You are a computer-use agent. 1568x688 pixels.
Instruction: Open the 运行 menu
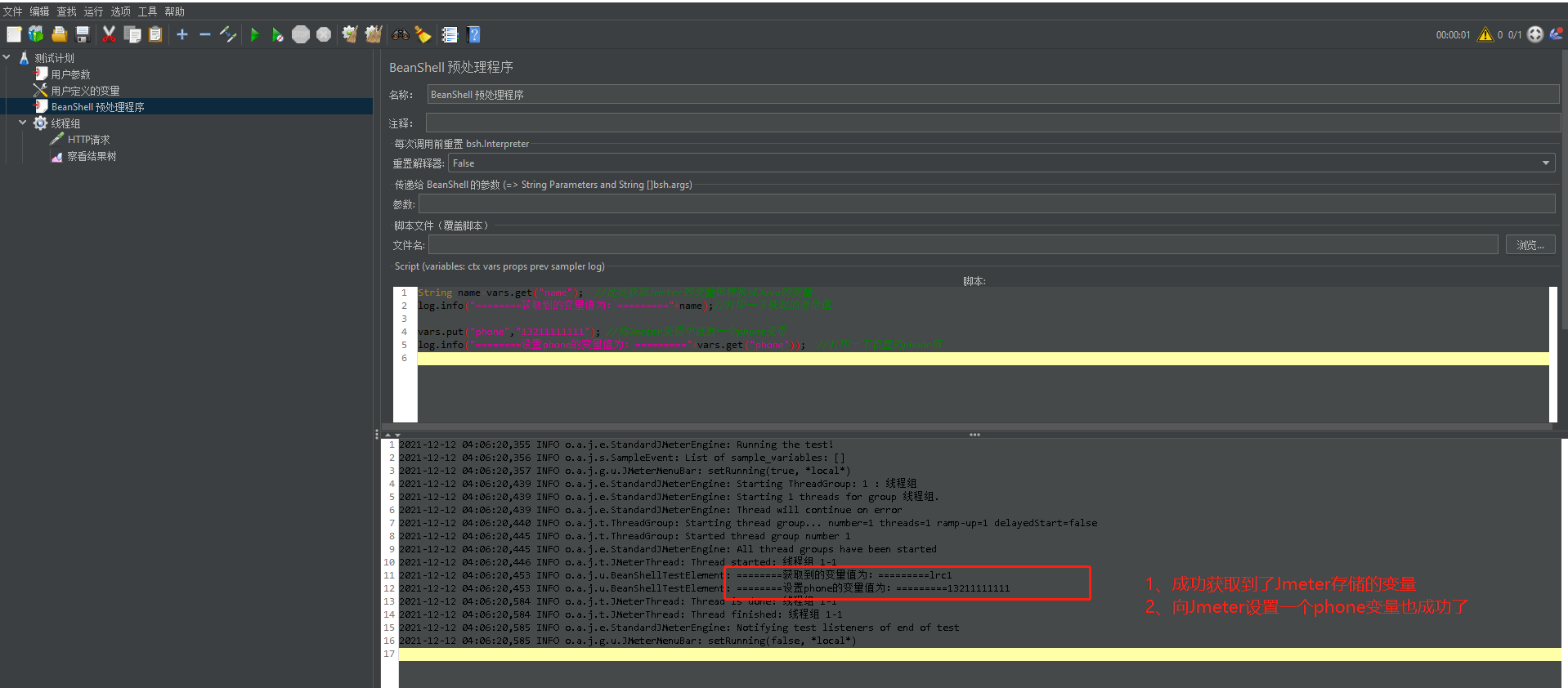point(94,11)
